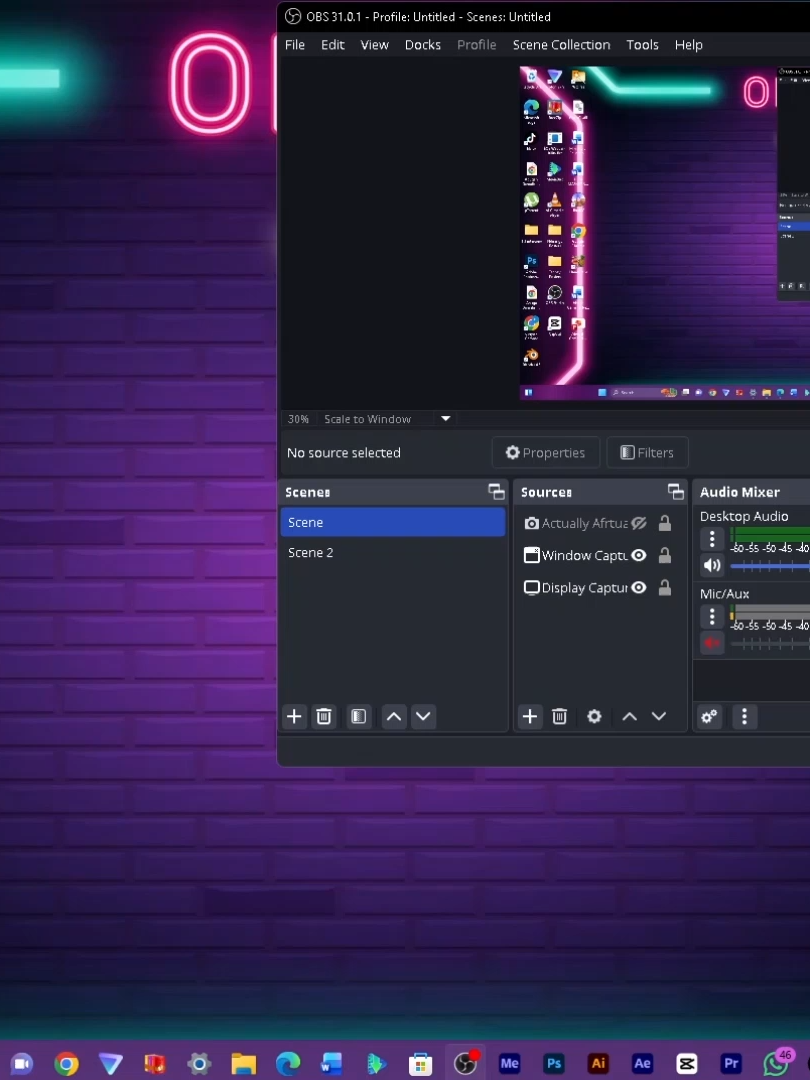The height and width of the screenshot is (1080, 810).
Task: Open Mic/Aux options via three dots
Action: (x=711, y=616)
